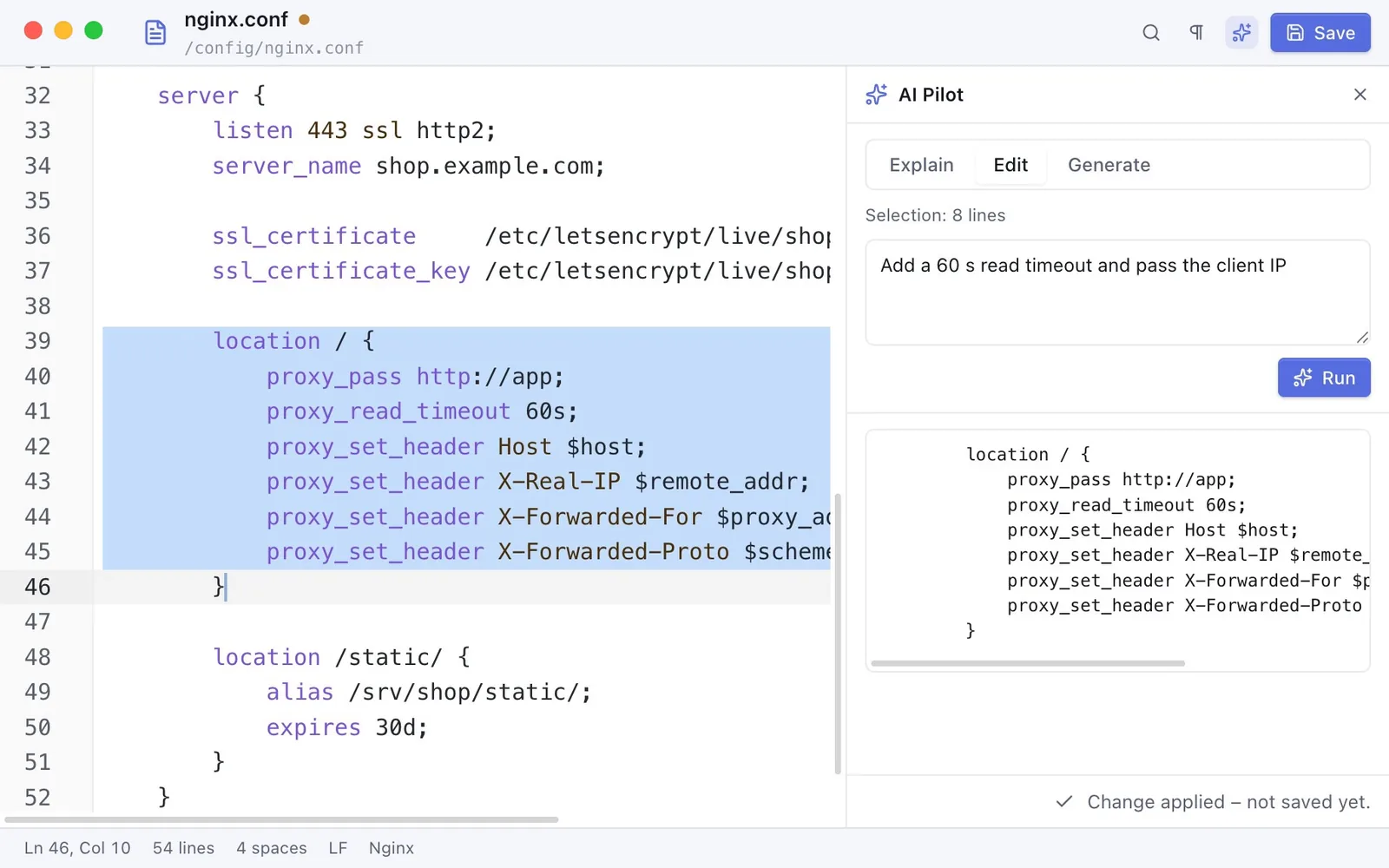This screenshot has width=1389, height=868.
Task: Open the 4 spaces indentation setting
Action: coord(272,848)
